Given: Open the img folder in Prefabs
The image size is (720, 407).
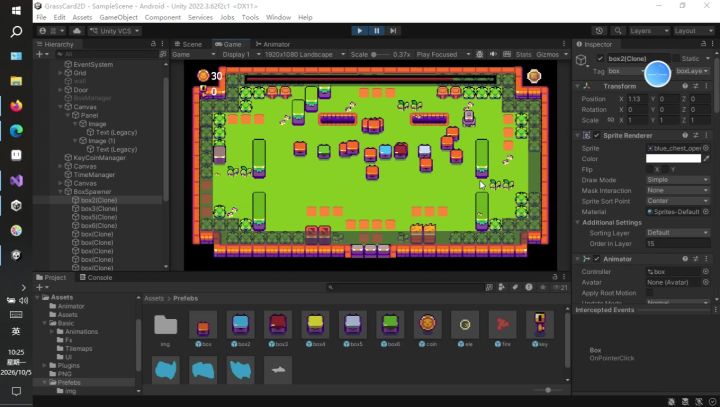Looking at the screenshot, I should [165, 324].
